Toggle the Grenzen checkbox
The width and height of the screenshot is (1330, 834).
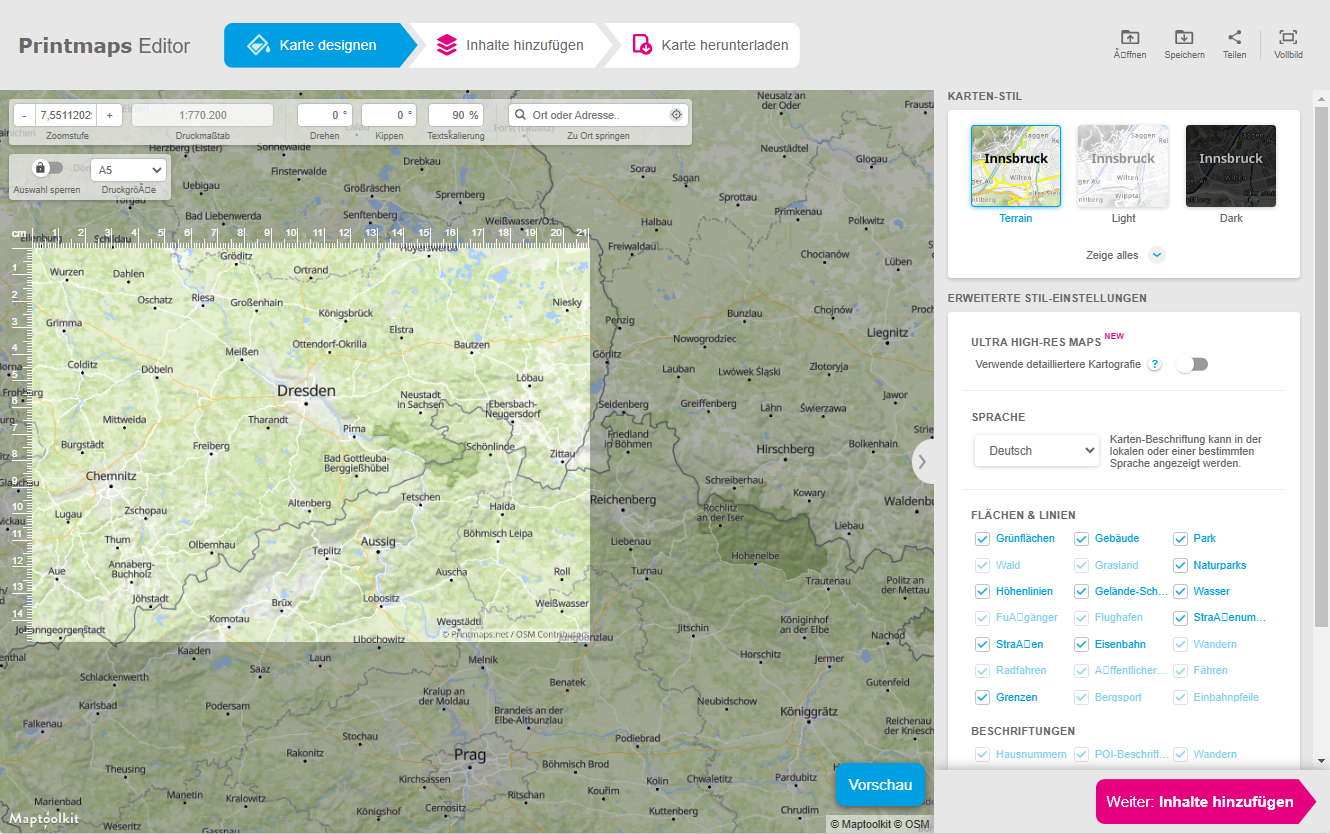point(982,698)
